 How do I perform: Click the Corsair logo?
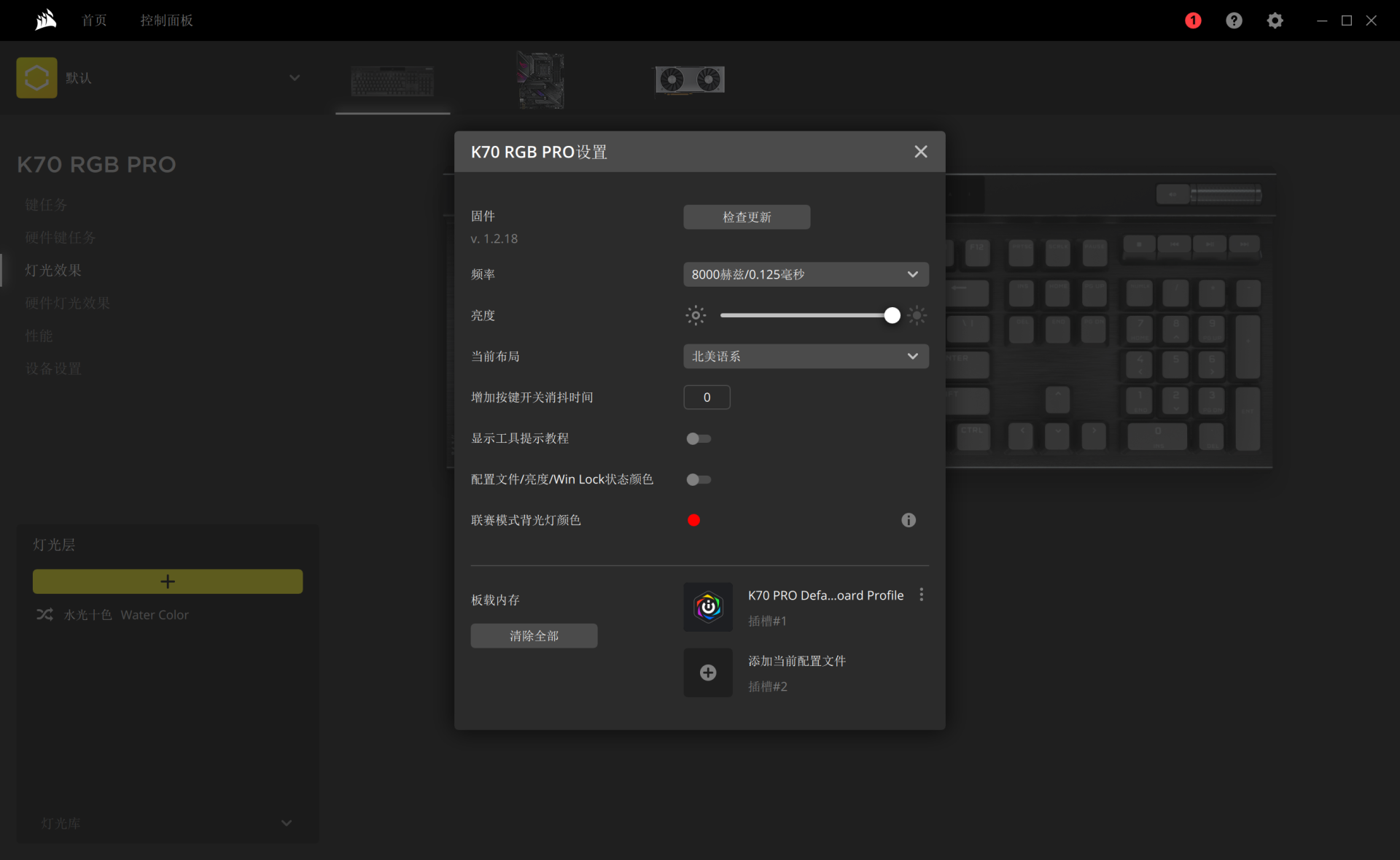pyautogui.click(x=44, y=20)
